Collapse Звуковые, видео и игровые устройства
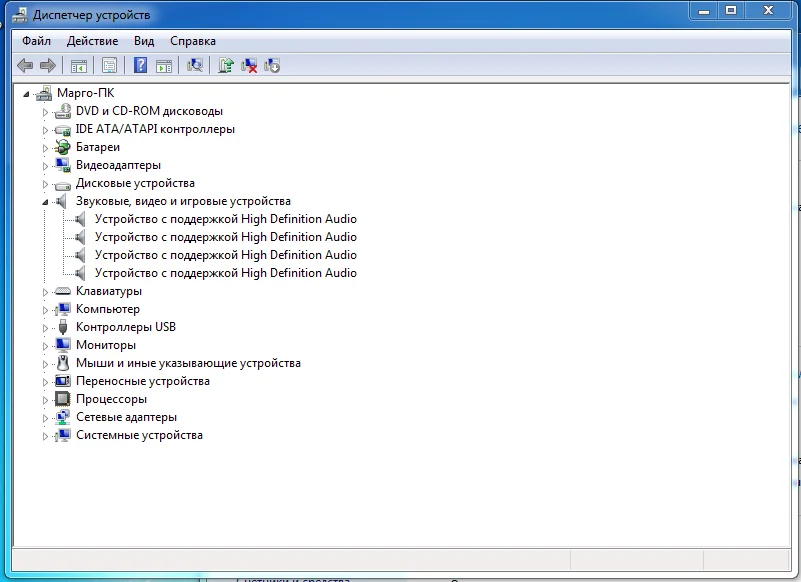Image resolution: width=801 pixels, height=582 pixels. [x=45, y=202]
